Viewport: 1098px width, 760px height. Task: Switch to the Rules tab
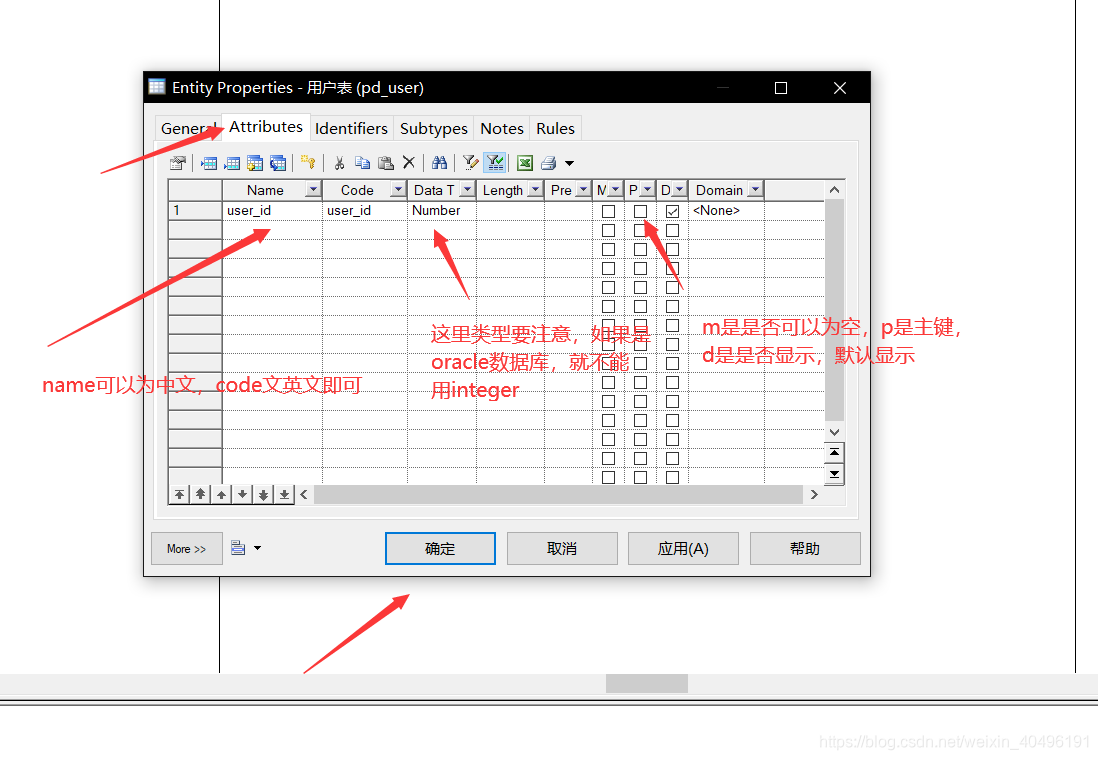[555, 128]
